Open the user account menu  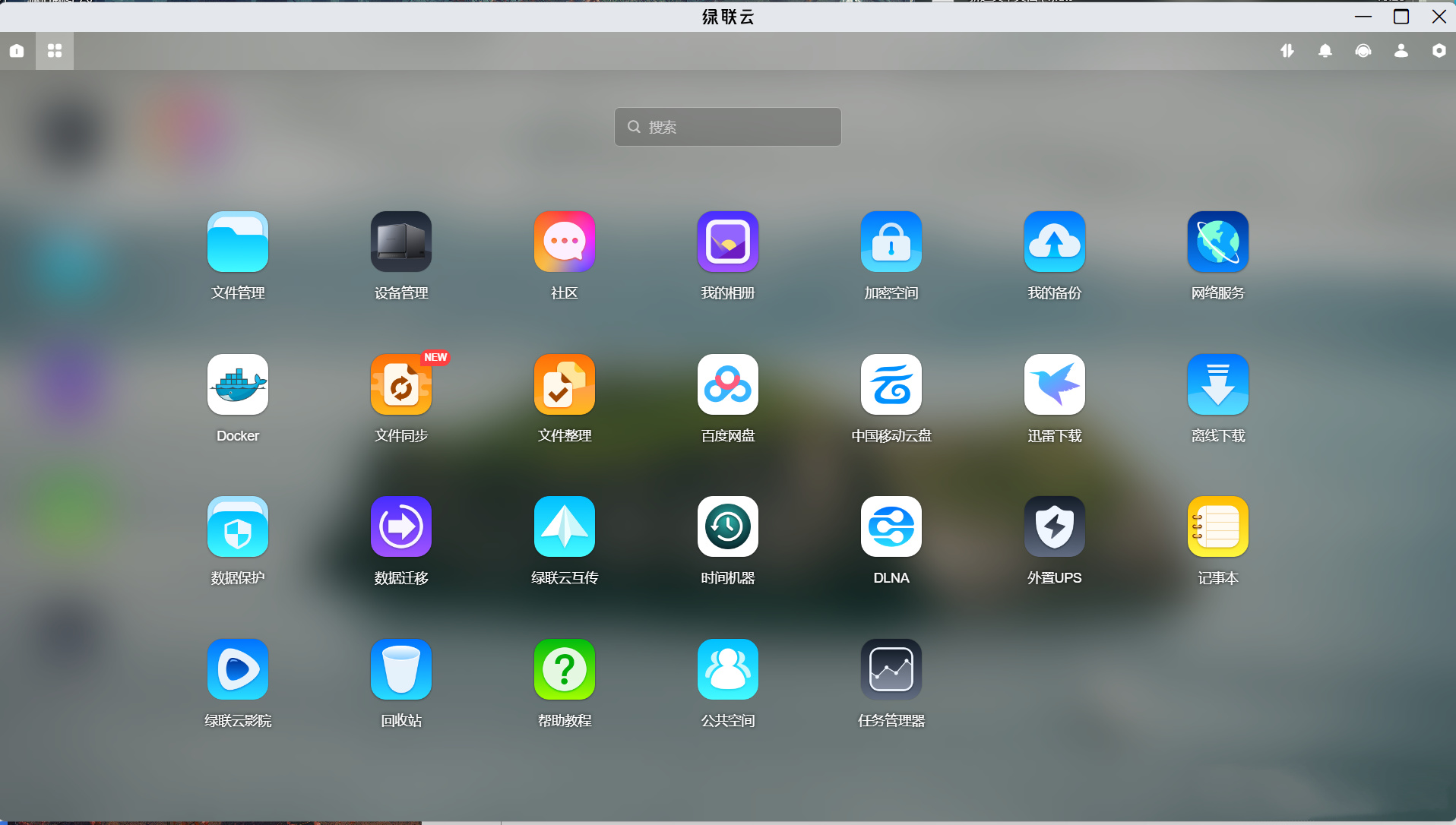[1401, 51]
